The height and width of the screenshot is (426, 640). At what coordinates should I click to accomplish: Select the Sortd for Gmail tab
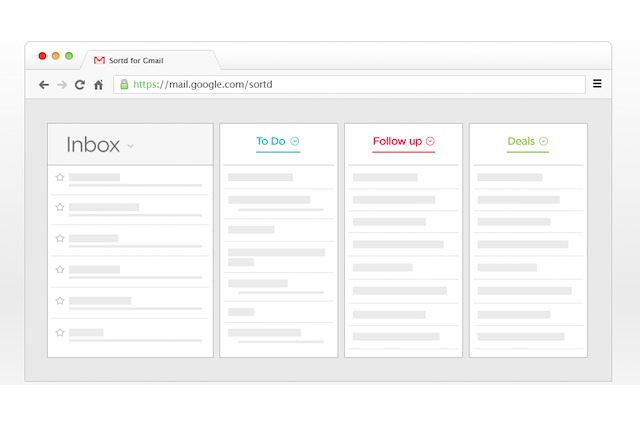click(x=151, y=60)
